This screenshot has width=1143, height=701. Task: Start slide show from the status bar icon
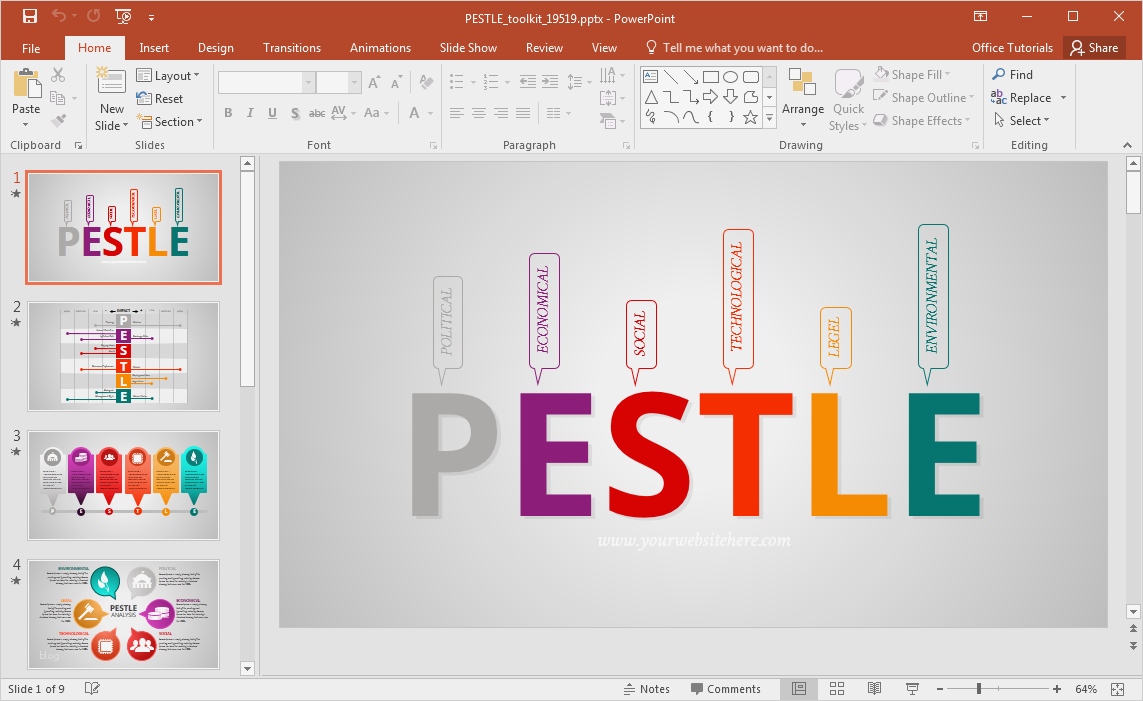[x=912, y=689]
